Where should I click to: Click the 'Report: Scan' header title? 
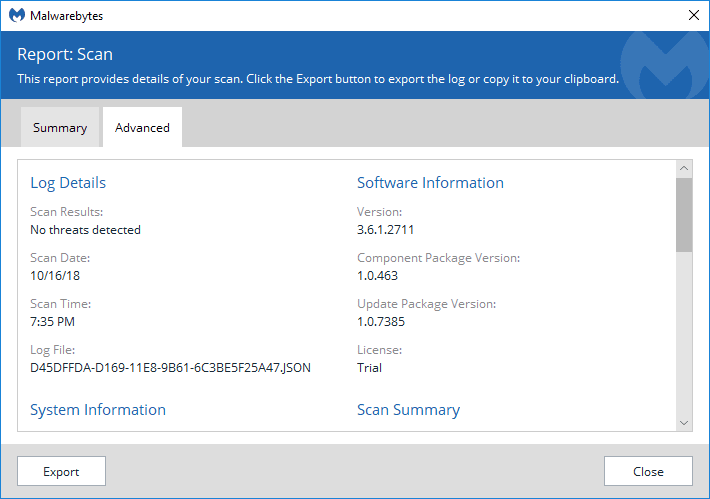65,54
